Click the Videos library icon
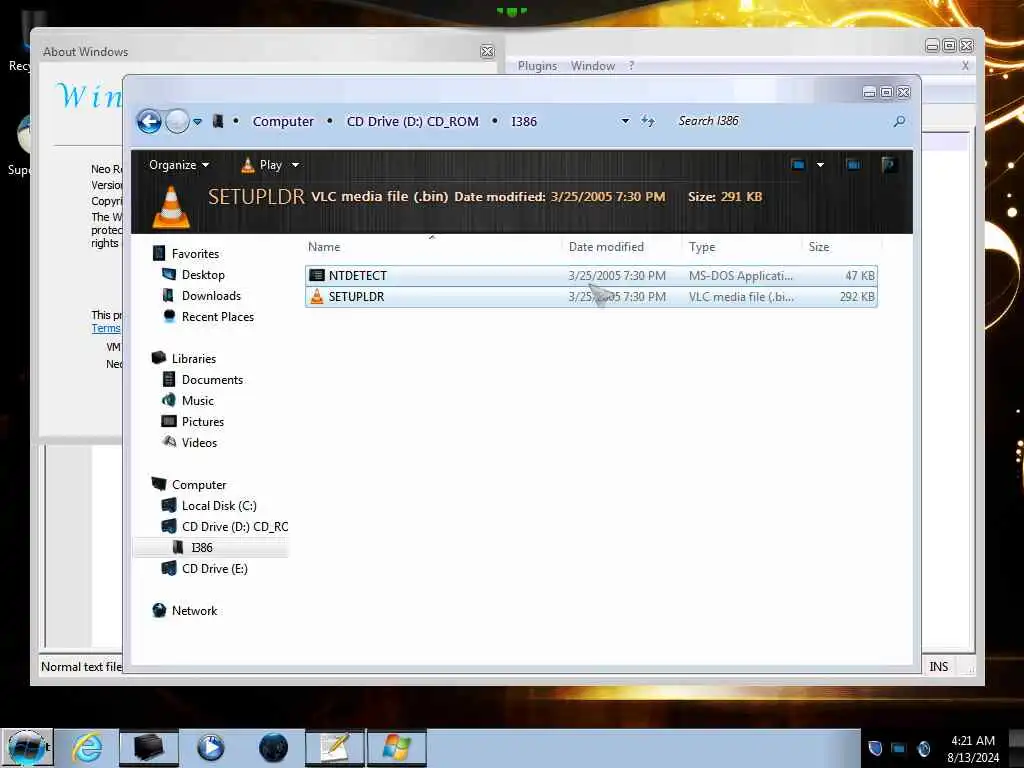1024x768 pixels. (x=169, y=442)
